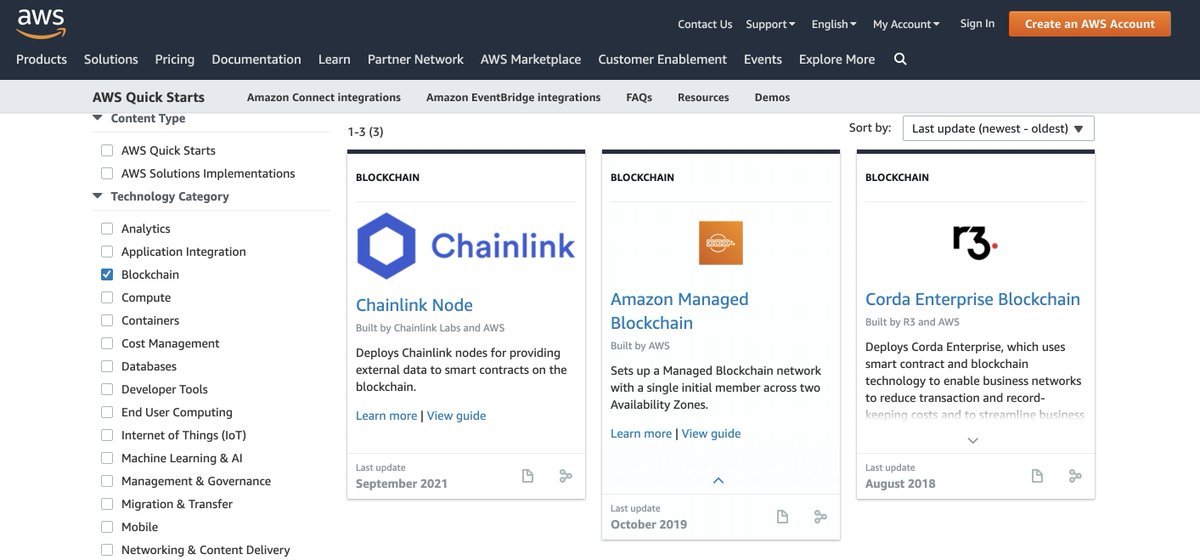Collapse the Technology Category filter section
Viewport: 1200px width, 560px height.
[98, 196]
